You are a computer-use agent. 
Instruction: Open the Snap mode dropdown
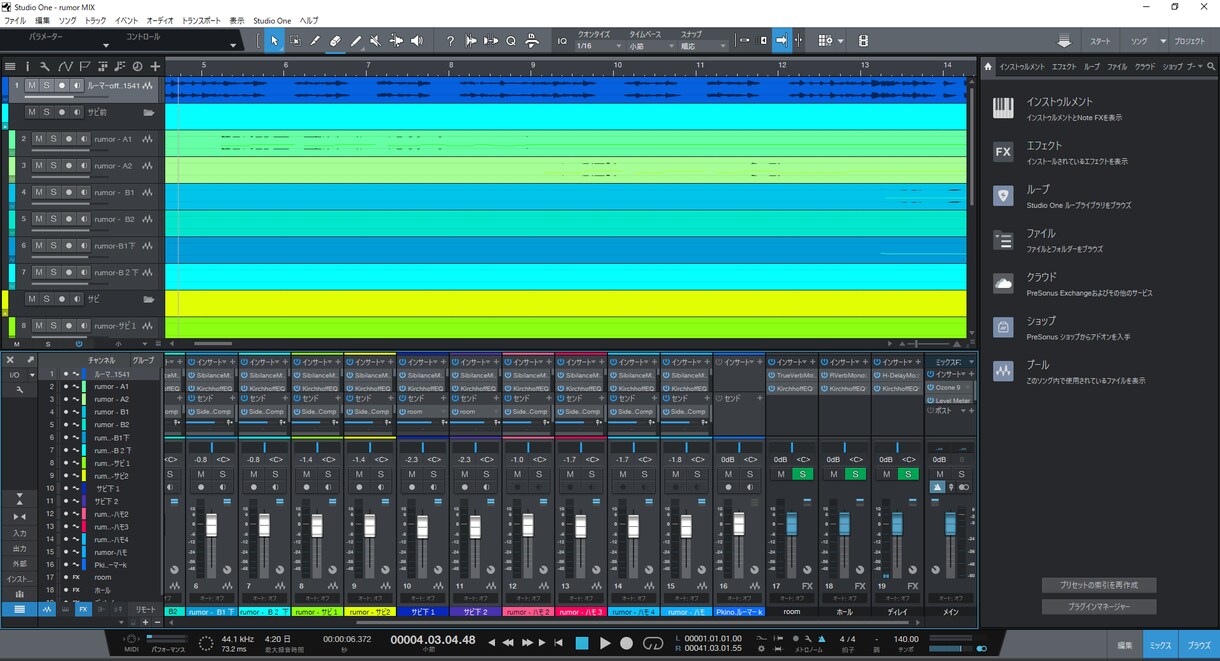(702, 46)
